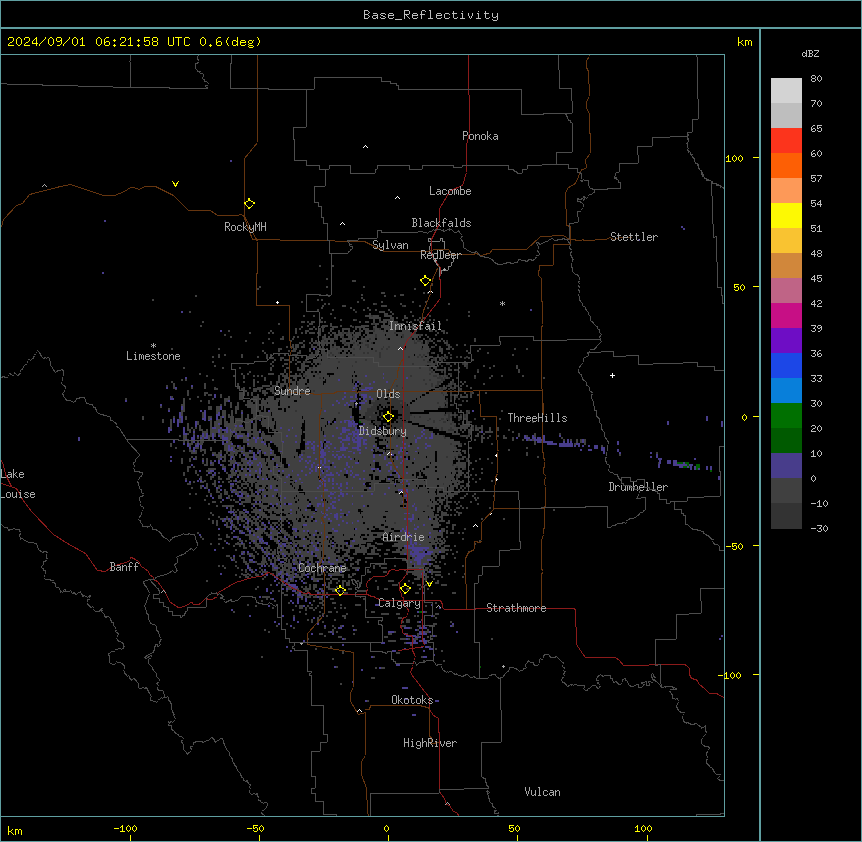Click the RedDeer city label
Viewport: 862px width, 842px height.
tap(440, 255)
